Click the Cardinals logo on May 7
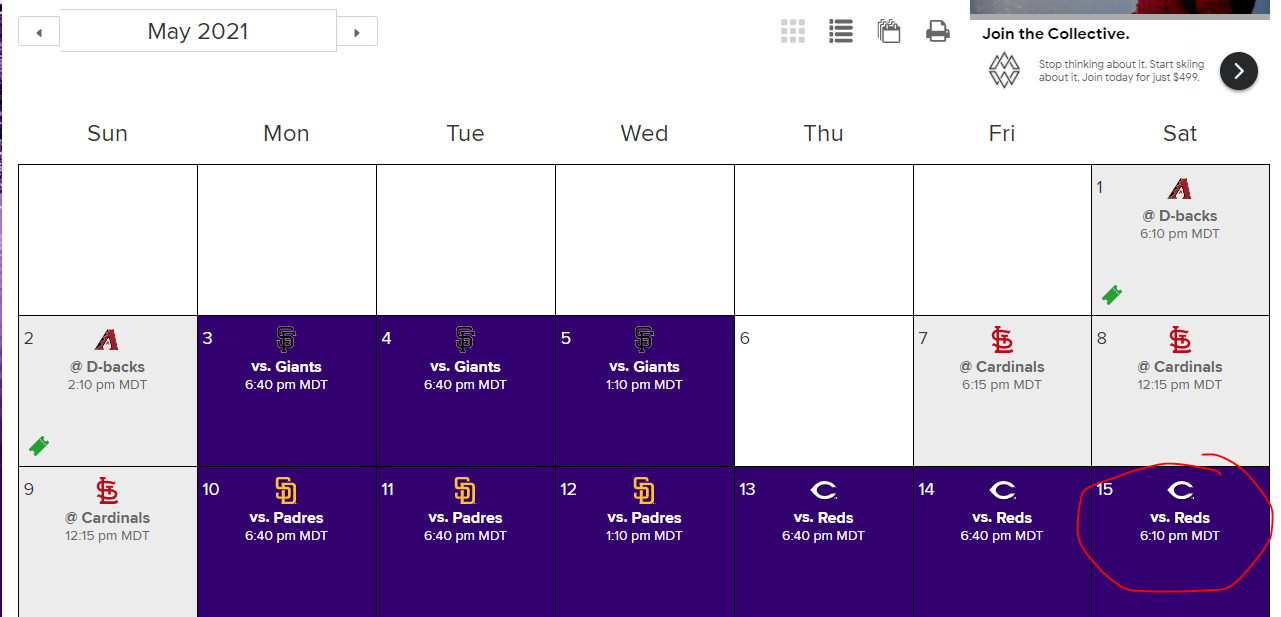Viewport: 1281px width, 617px height. click(1001, 340)
